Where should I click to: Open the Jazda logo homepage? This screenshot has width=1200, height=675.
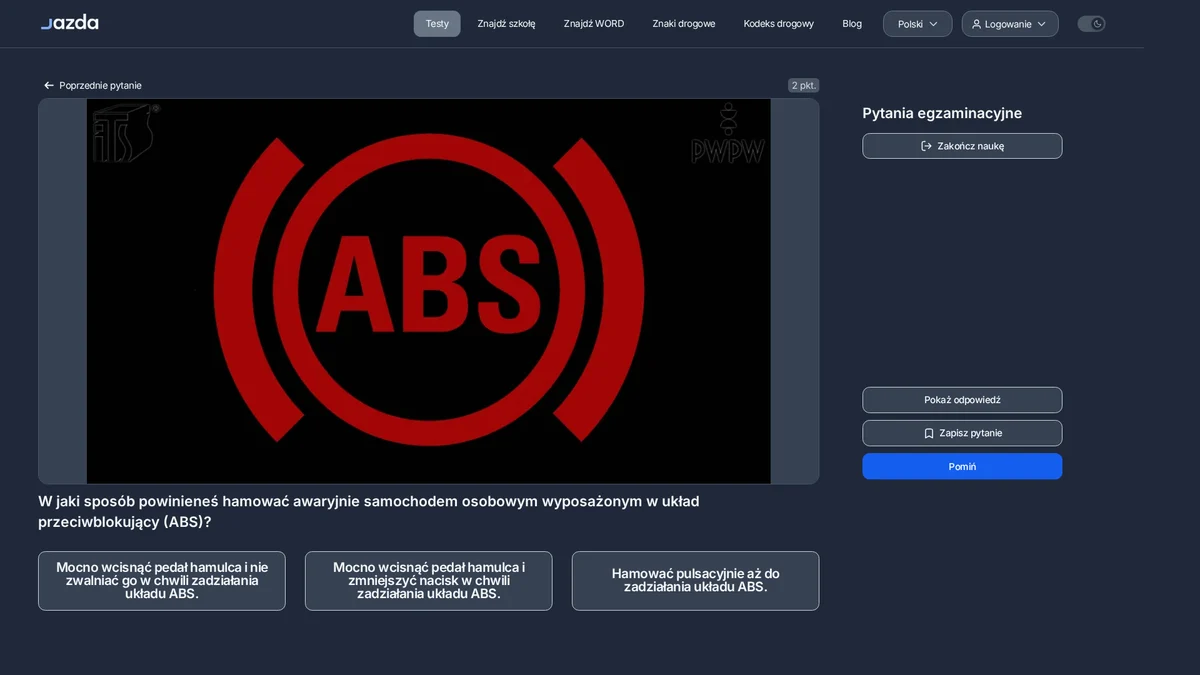pos(69,23)
